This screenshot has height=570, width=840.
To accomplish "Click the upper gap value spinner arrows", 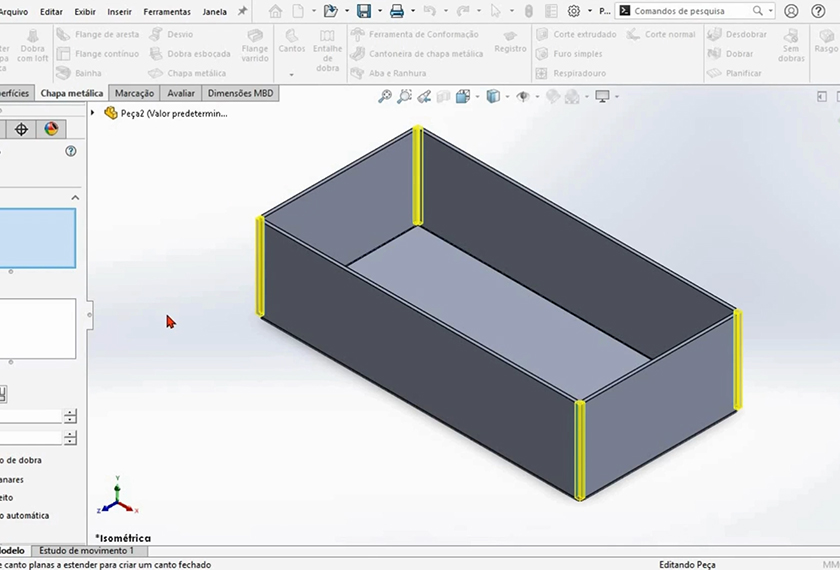I will pyautogui.click(x=70, y=416).
